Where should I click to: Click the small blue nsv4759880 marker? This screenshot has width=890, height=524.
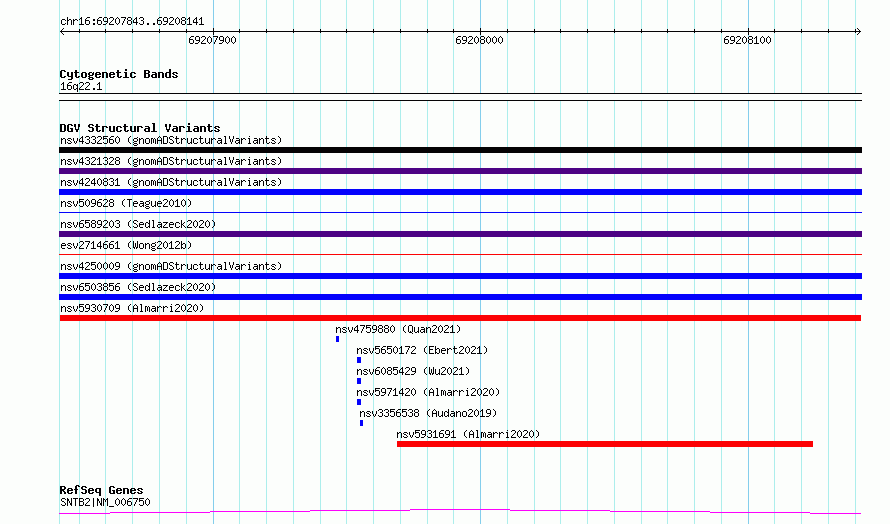(x=338, y=339)
